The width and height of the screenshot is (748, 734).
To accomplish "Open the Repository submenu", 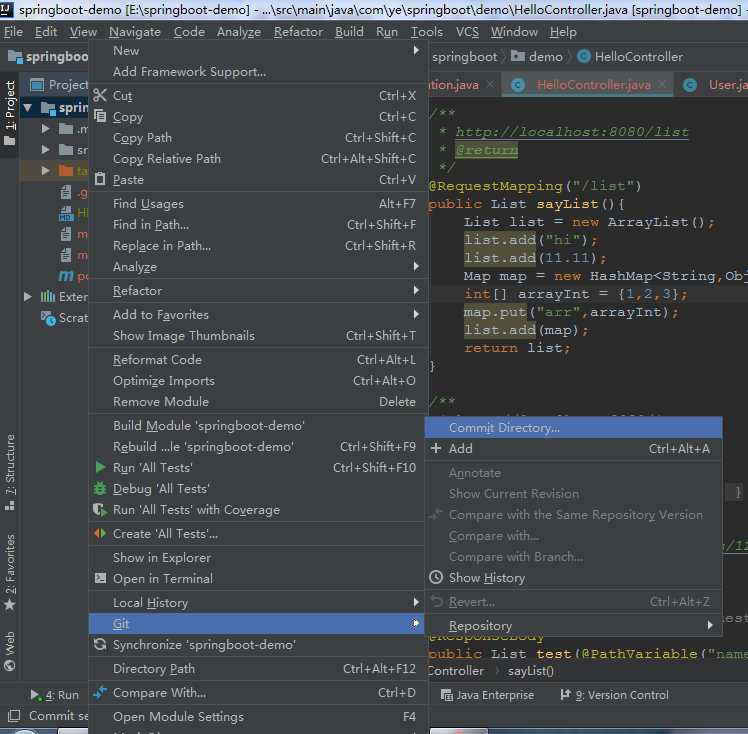I will click(573, 625).
